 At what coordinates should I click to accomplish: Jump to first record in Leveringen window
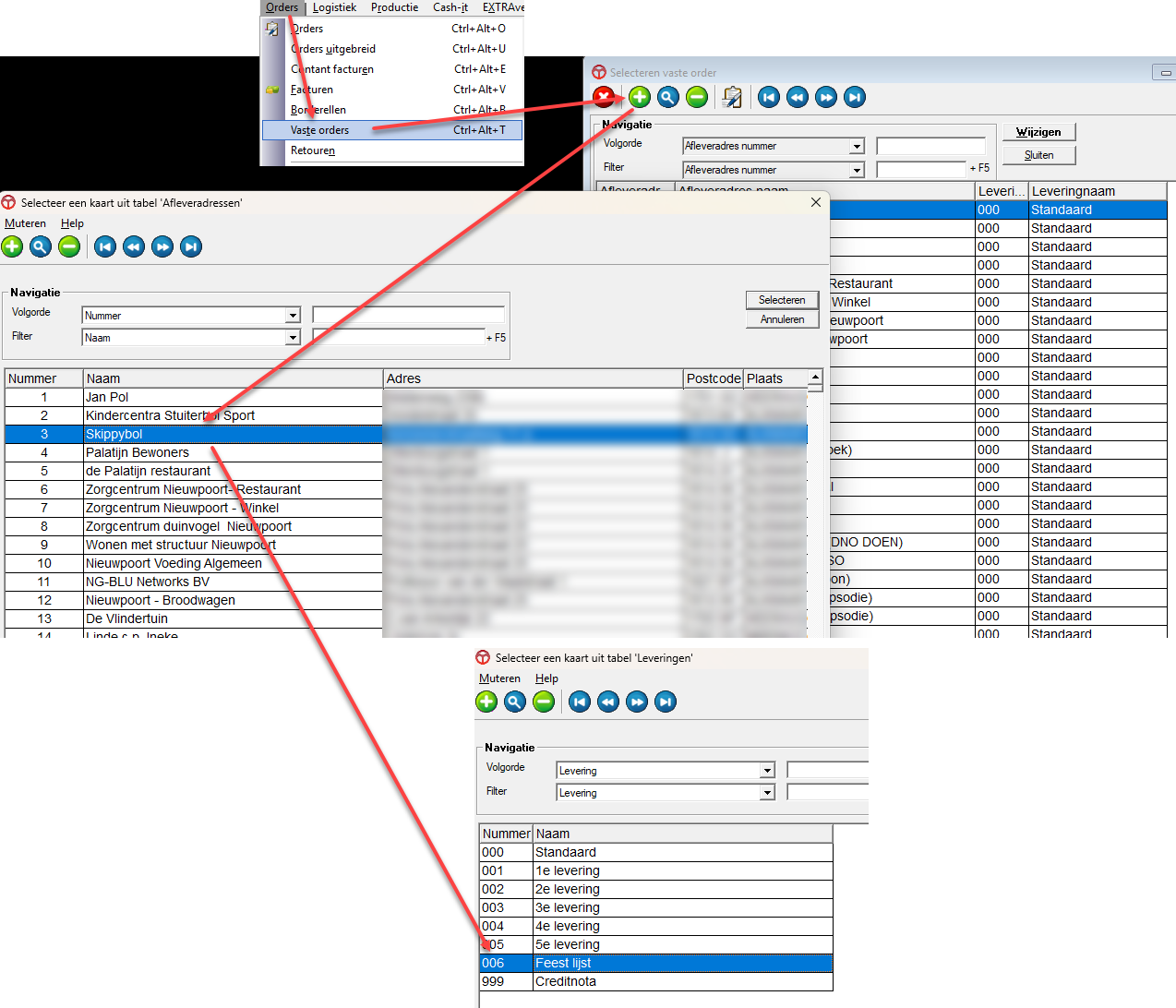[580, 702]
